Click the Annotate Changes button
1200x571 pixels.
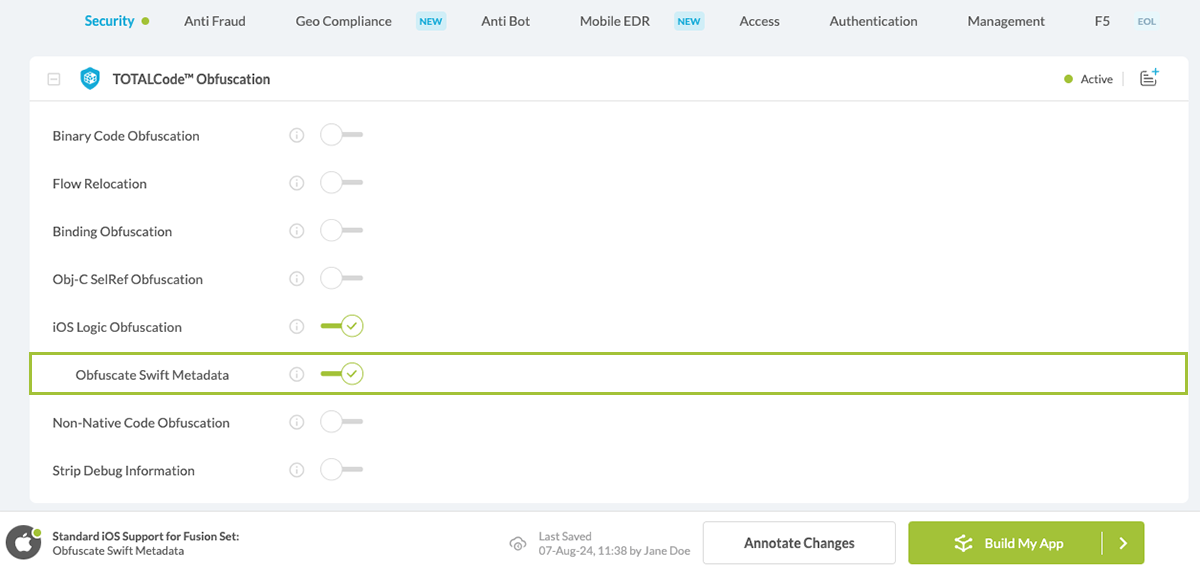coord(799,543)
